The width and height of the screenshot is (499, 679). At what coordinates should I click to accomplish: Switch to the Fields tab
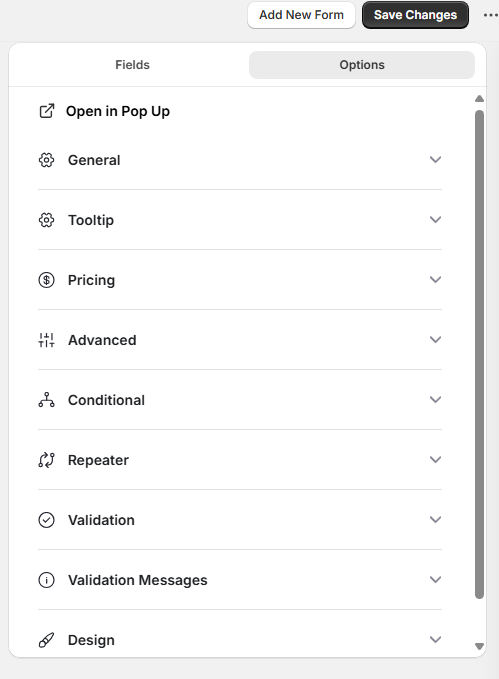pyautogui.click(x=132, y=65)
